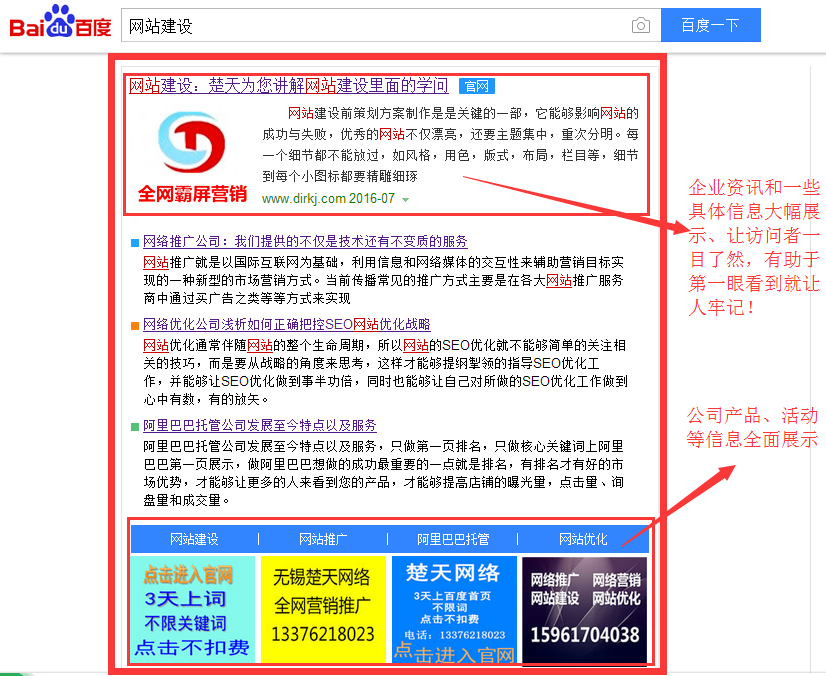Click the paragraph starting 网站推广就是以国际互联网为基础
This screenshot has height=676, width=826.
pos(384,280)
